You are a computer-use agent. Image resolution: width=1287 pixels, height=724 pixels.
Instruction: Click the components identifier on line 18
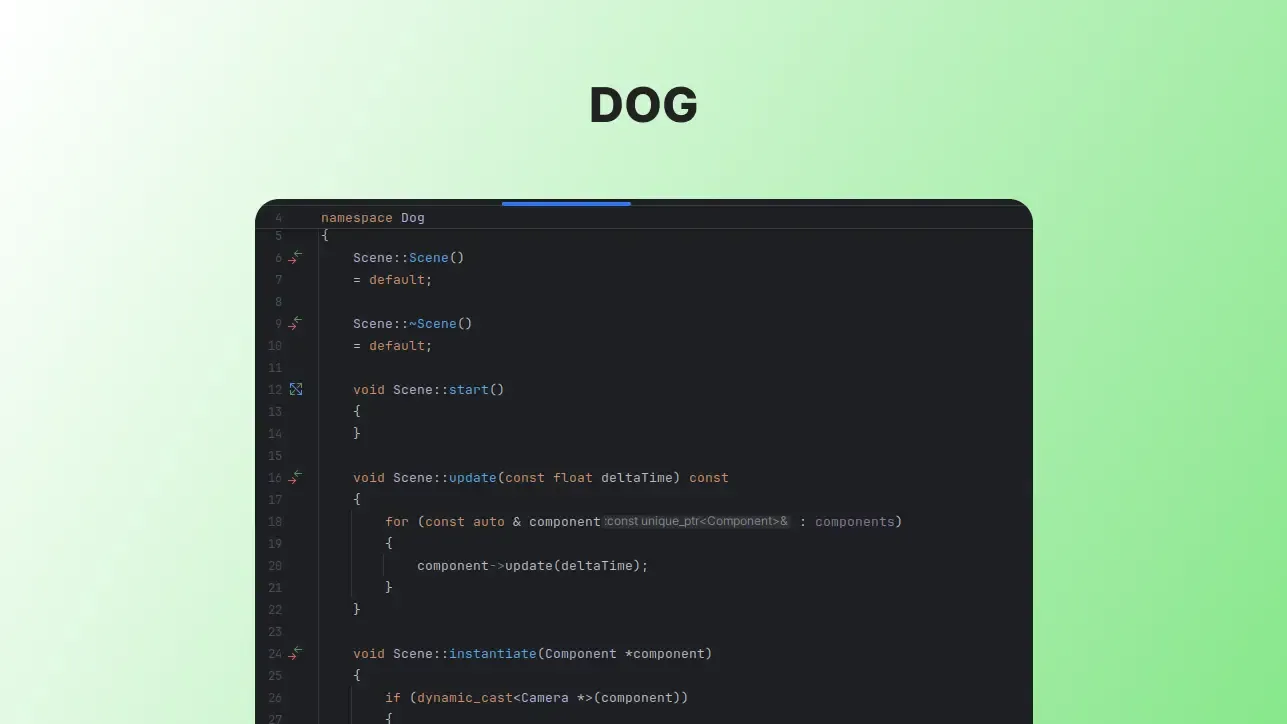coord(855,521)
